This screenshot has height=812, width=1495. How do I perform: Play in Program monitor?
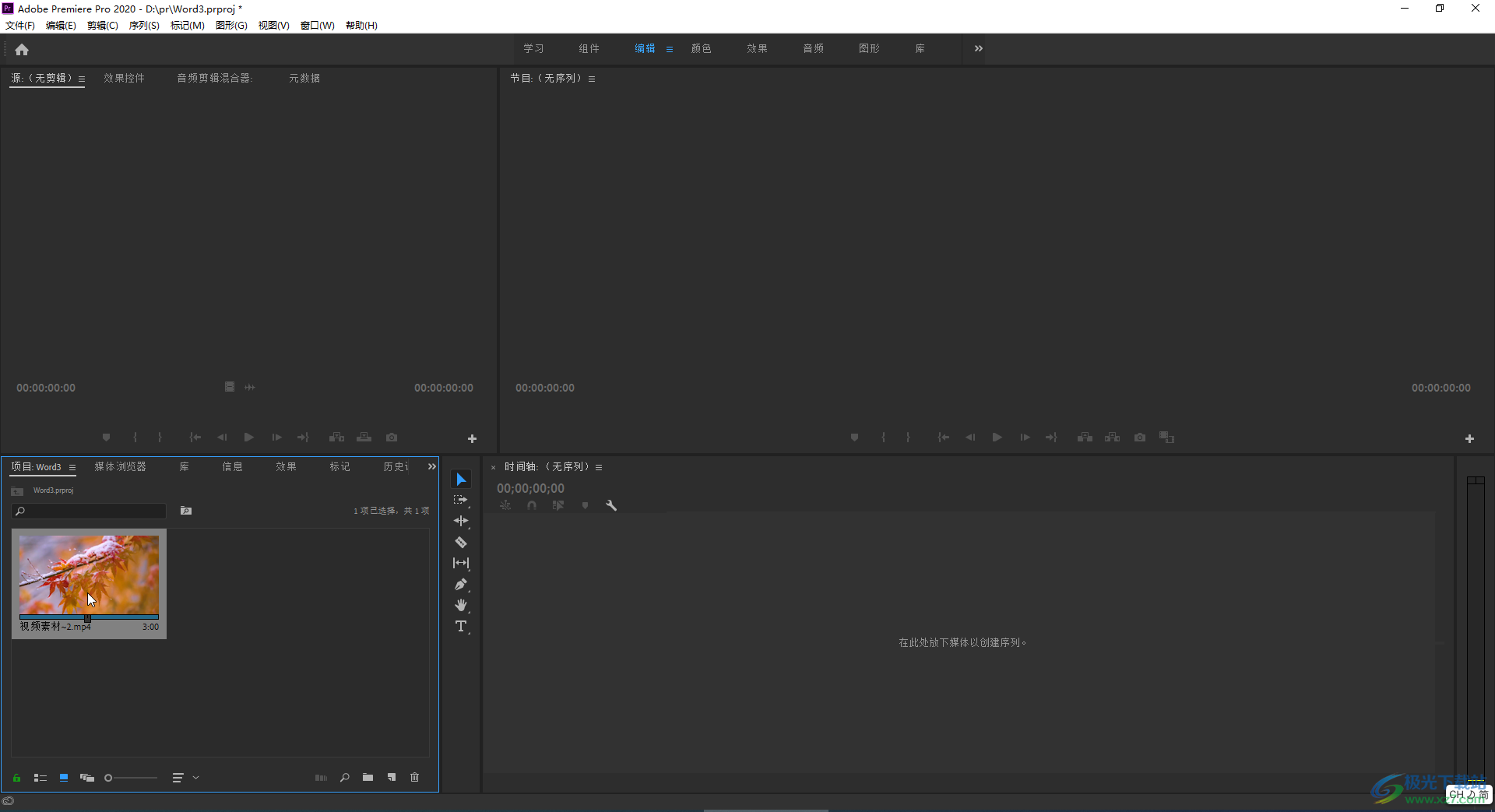pos(997,438)
